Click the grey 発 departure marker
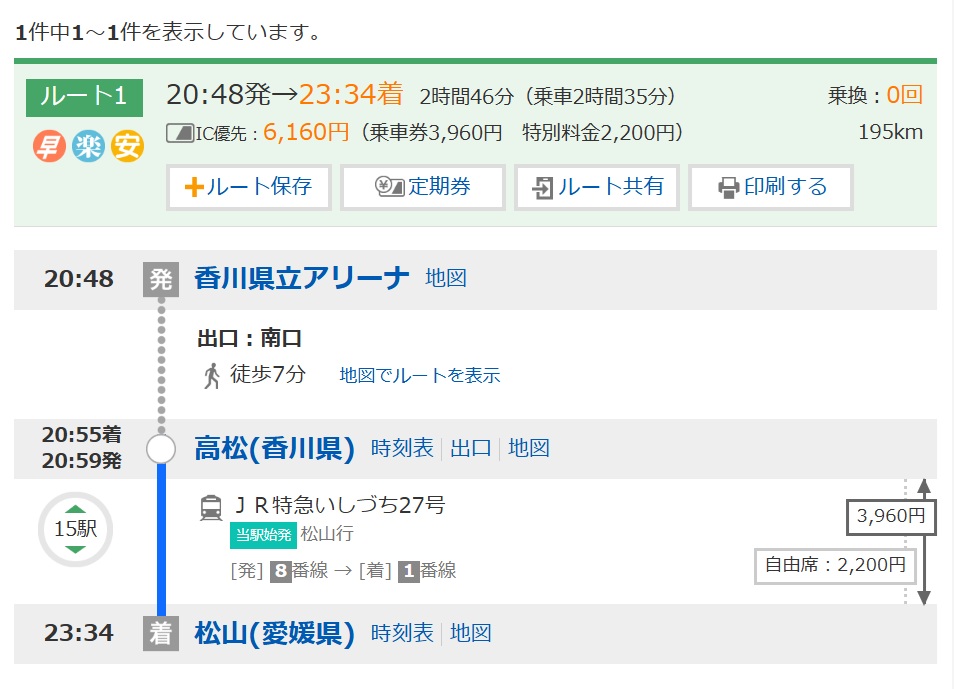The image size is (954, 689). 160,279
